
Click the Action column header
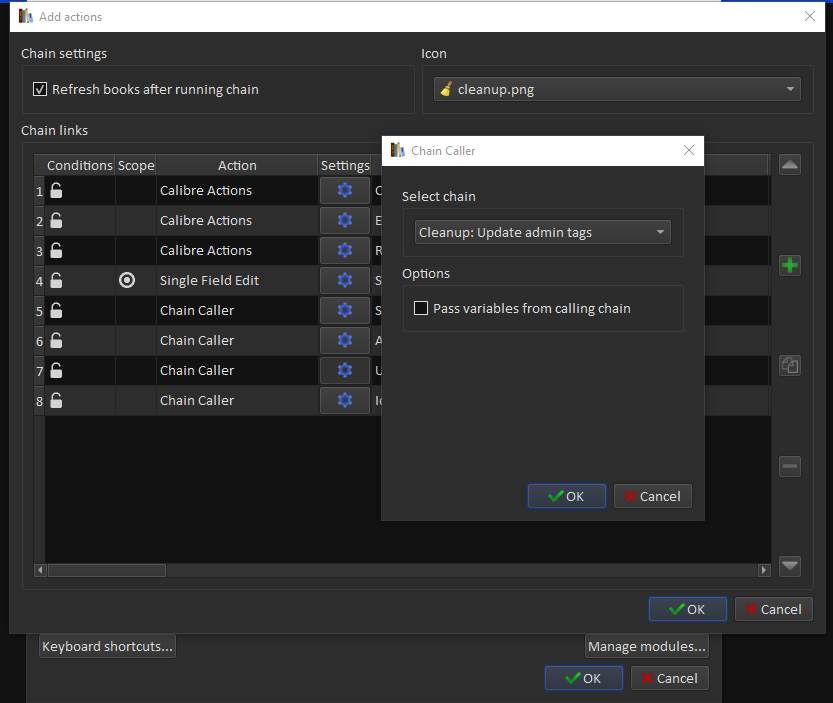pyautogui.click(x=237, y=165)
